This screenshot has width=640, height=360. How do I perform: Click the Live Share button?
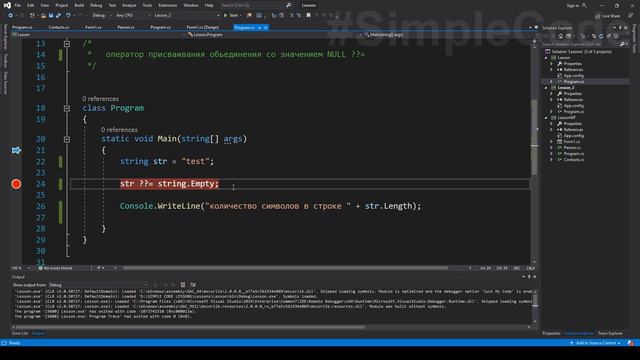[x=607, y=16]
